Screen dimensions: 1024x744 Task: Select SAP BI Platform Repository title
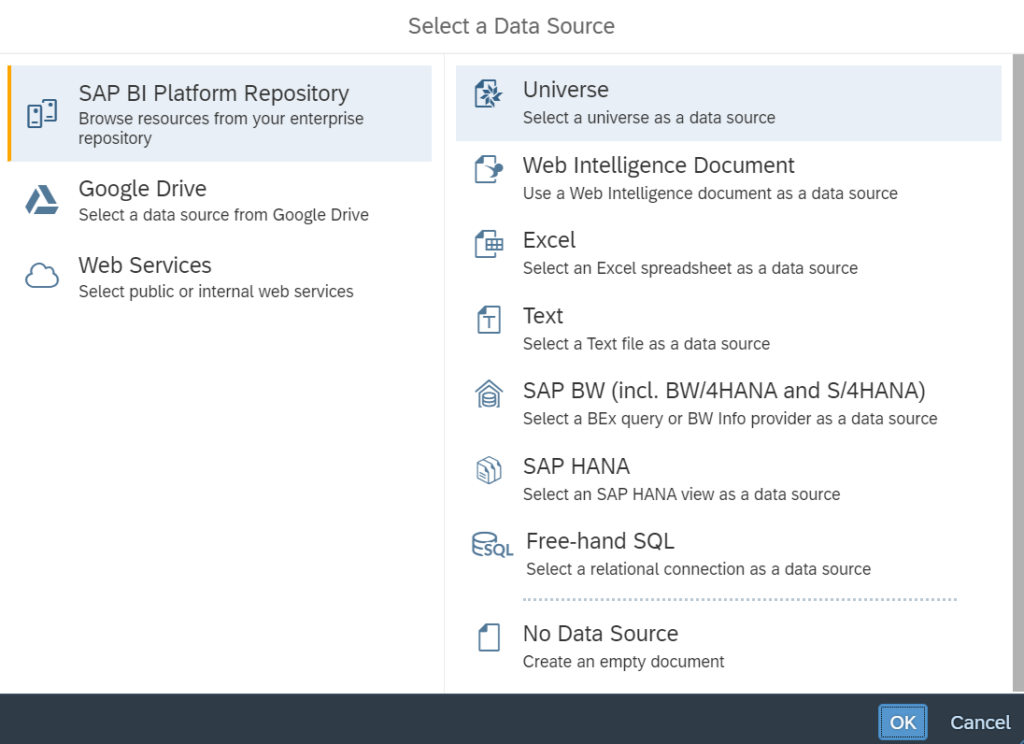click(214, 93)
